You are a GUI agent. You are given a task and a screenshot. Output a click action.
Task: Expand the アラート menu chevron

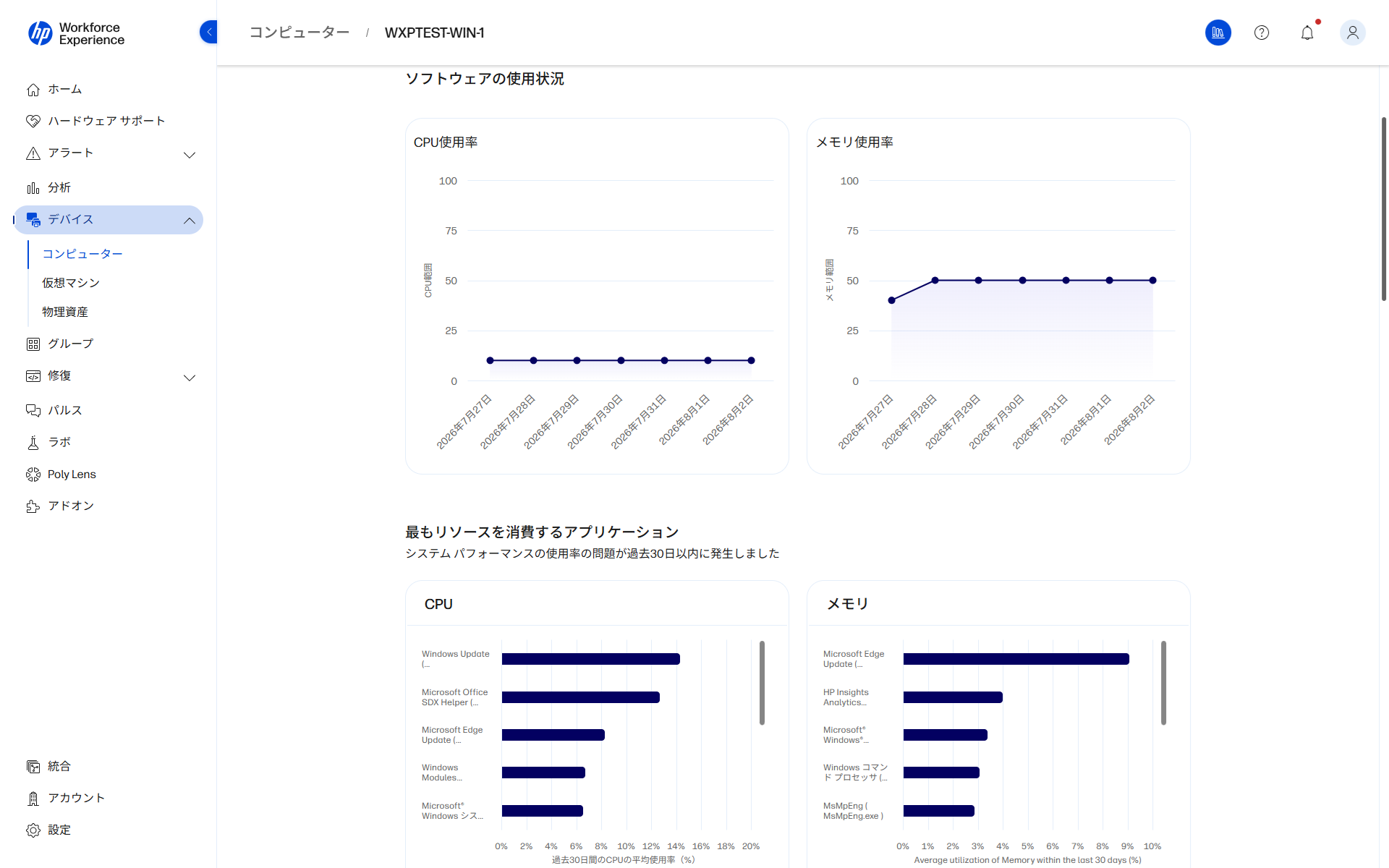190,155
